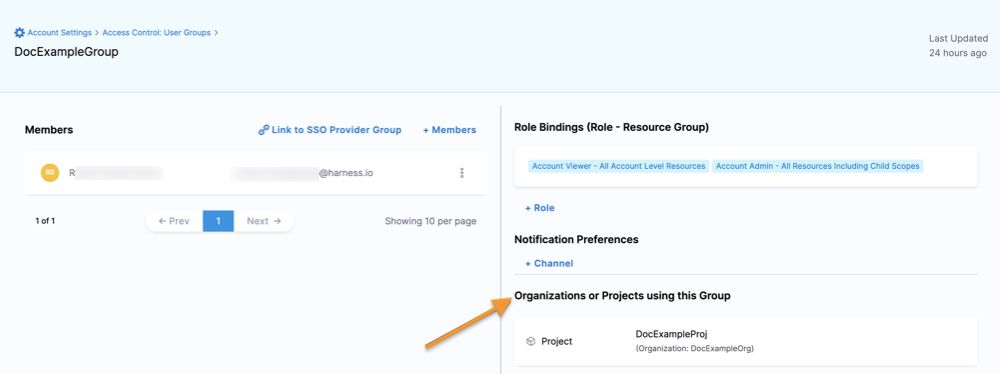Go to next page with Next
This screenshot has width=1000, height=374.
coord(264,221)
